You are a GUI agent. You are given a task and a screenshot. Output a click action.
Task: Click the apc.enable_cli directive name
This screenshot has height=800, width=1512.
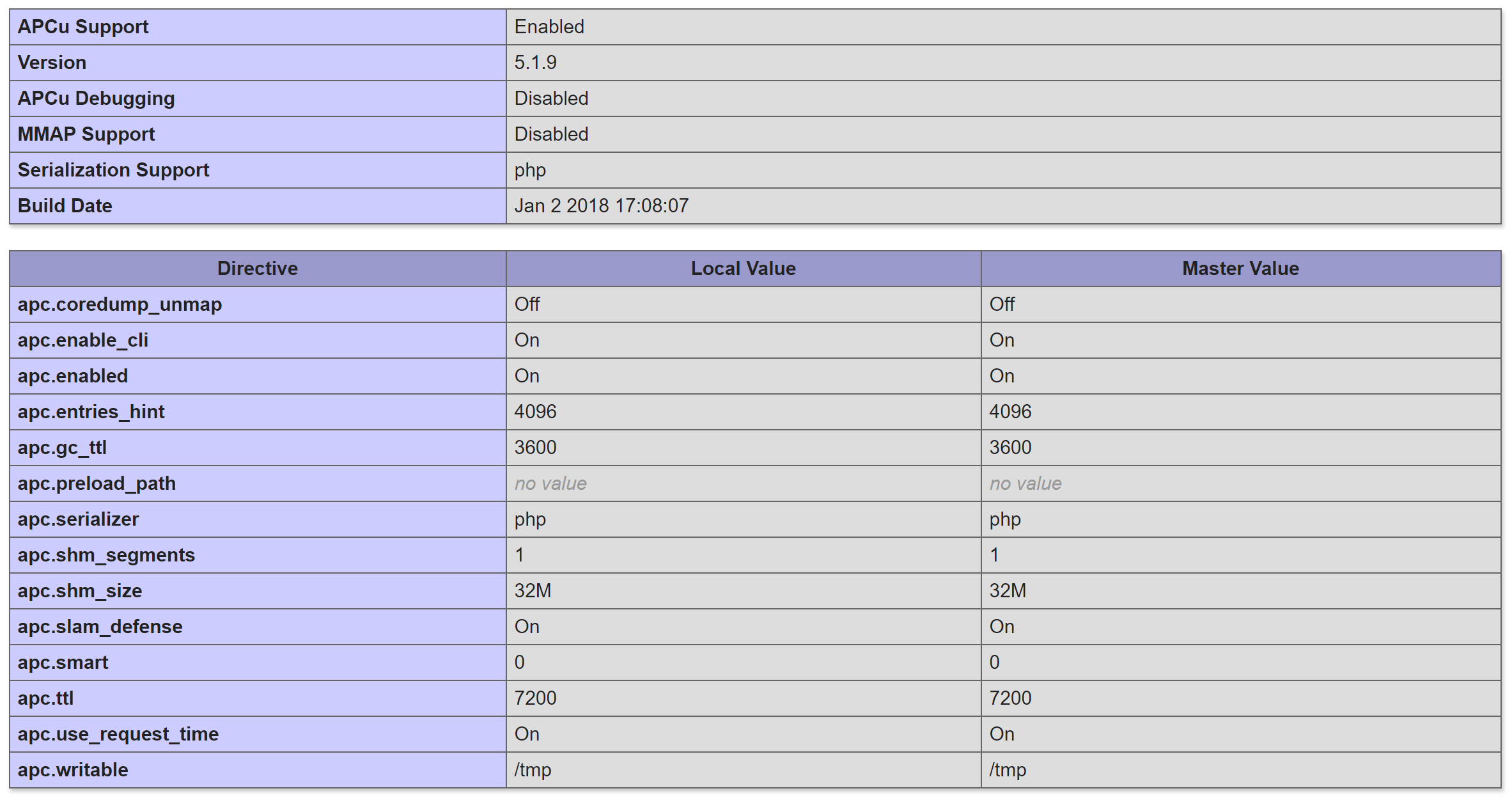point(83,340)
